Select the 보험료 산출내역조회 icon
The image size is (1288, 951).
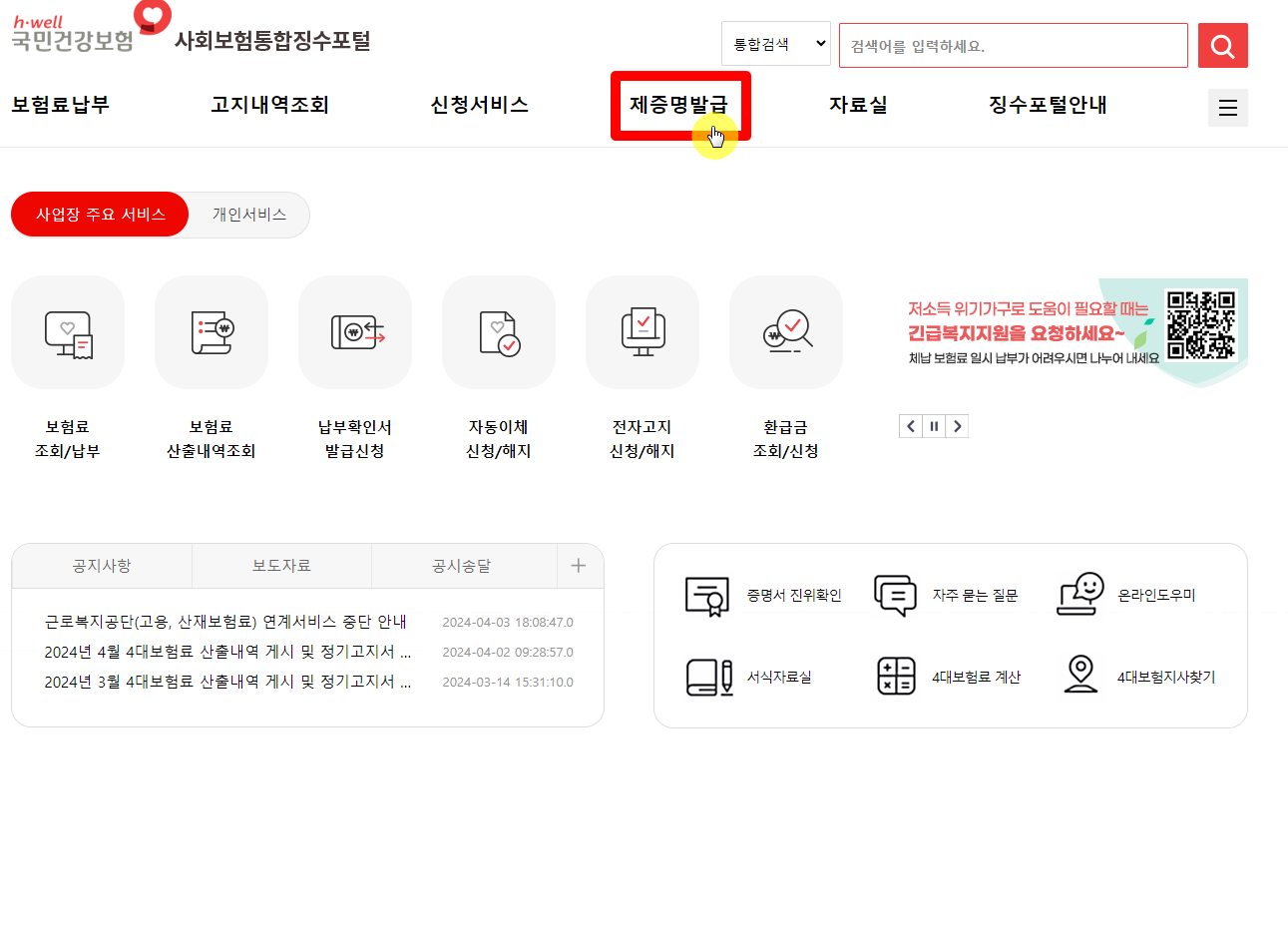[x=211, y=332]
